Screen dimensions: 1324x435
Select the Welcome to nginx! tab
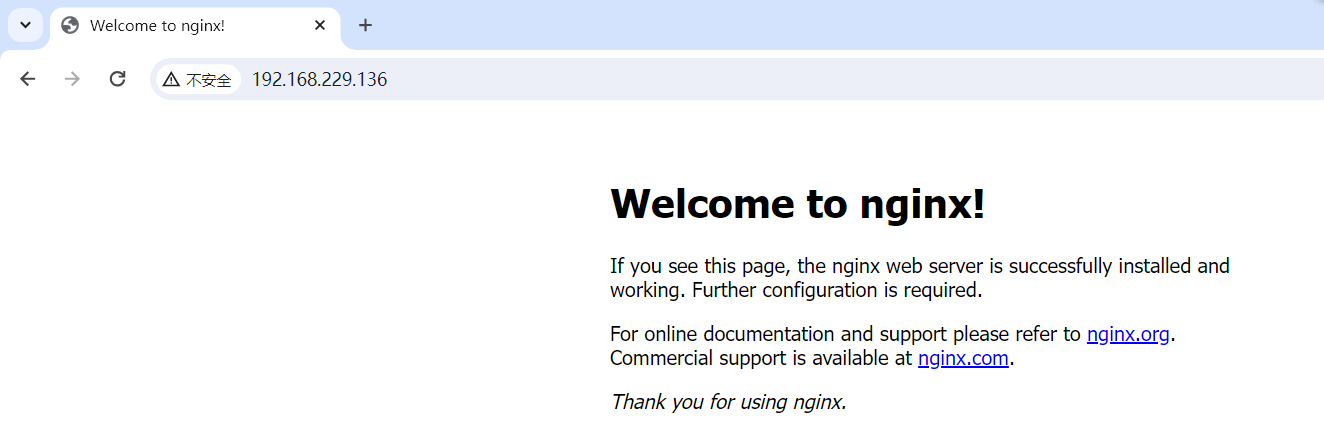(195, 26)
